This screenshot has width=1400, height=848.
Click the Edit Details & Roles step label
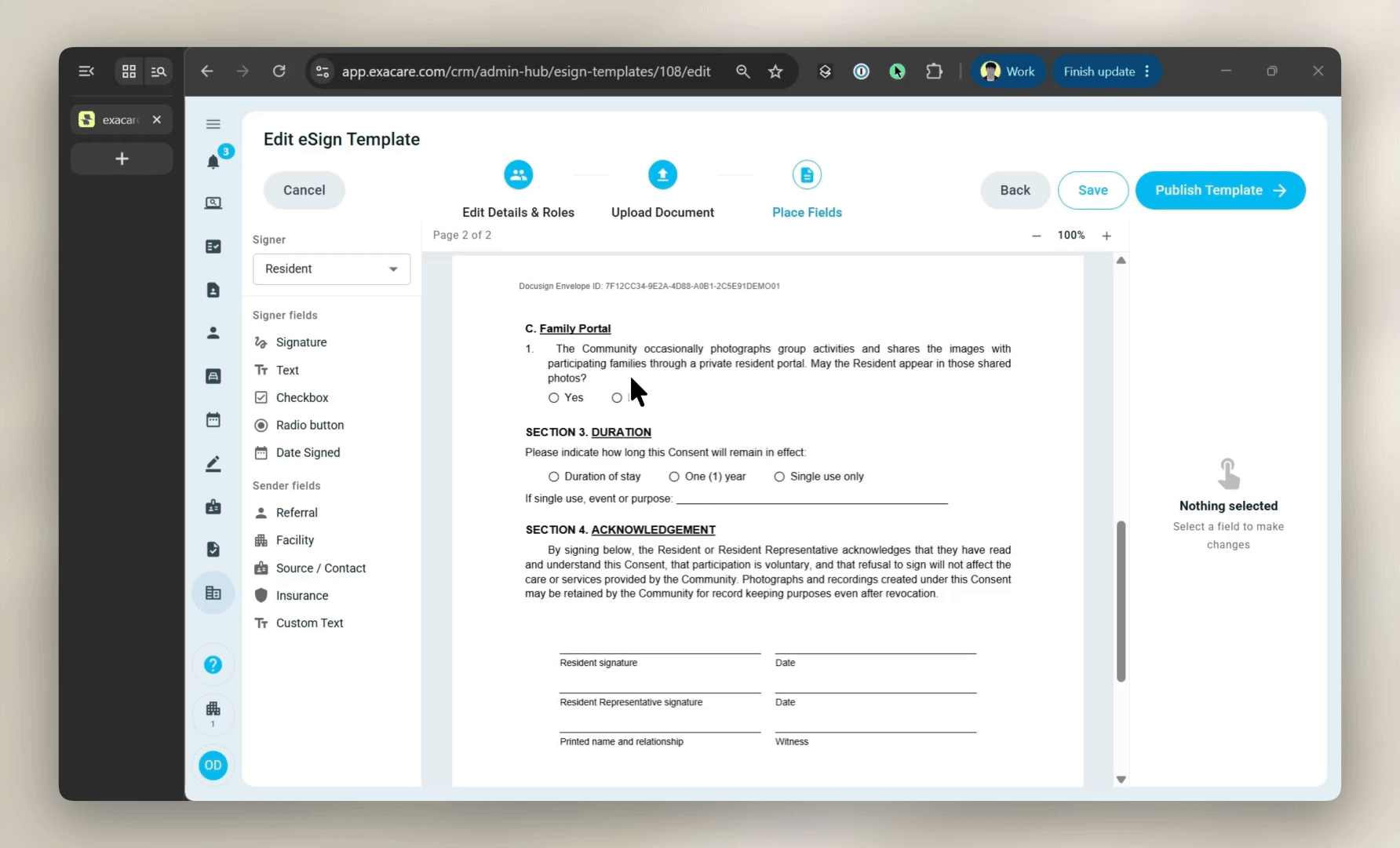point(518,212)
